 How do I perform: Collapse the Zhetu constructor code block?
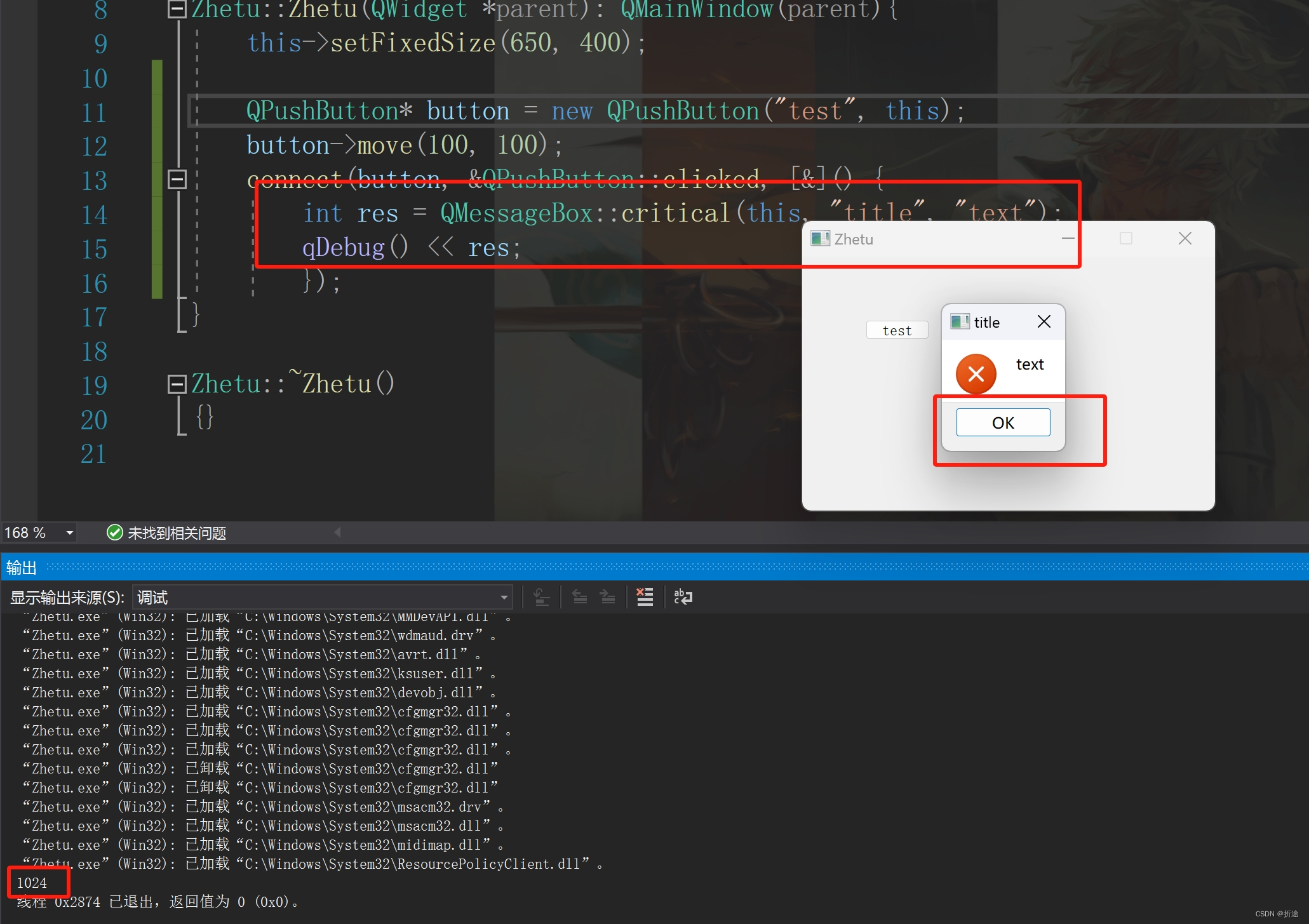[x=176, y=9]
